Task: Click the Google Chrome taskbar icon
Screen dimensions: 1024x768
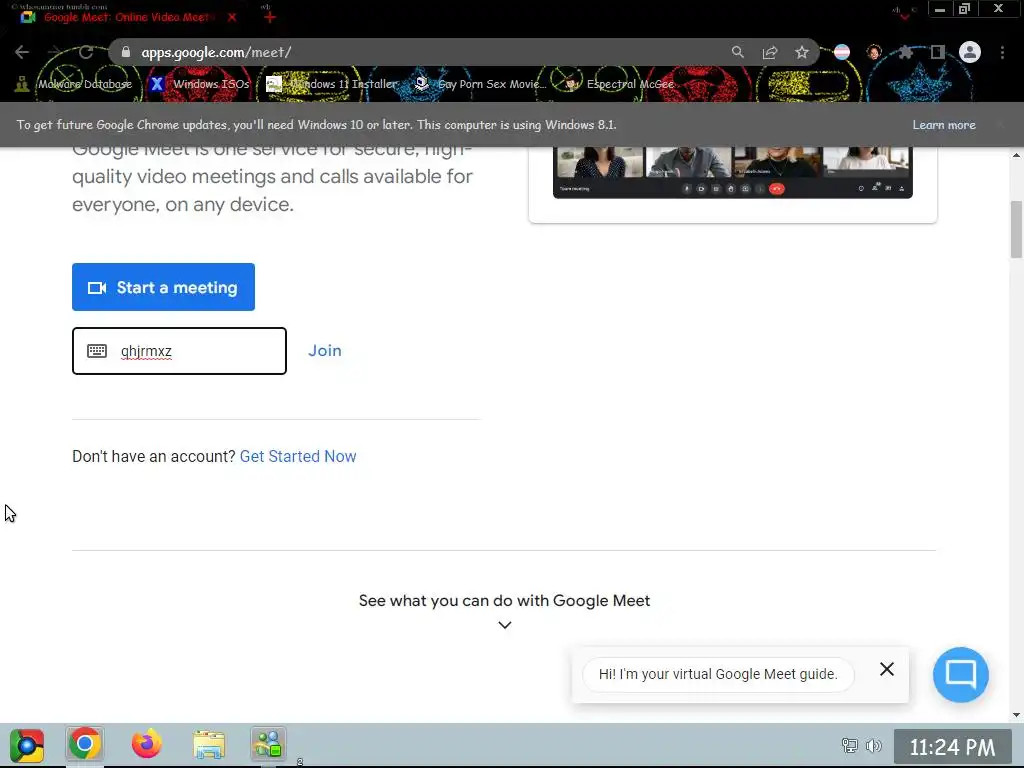Action: [84, 744]
